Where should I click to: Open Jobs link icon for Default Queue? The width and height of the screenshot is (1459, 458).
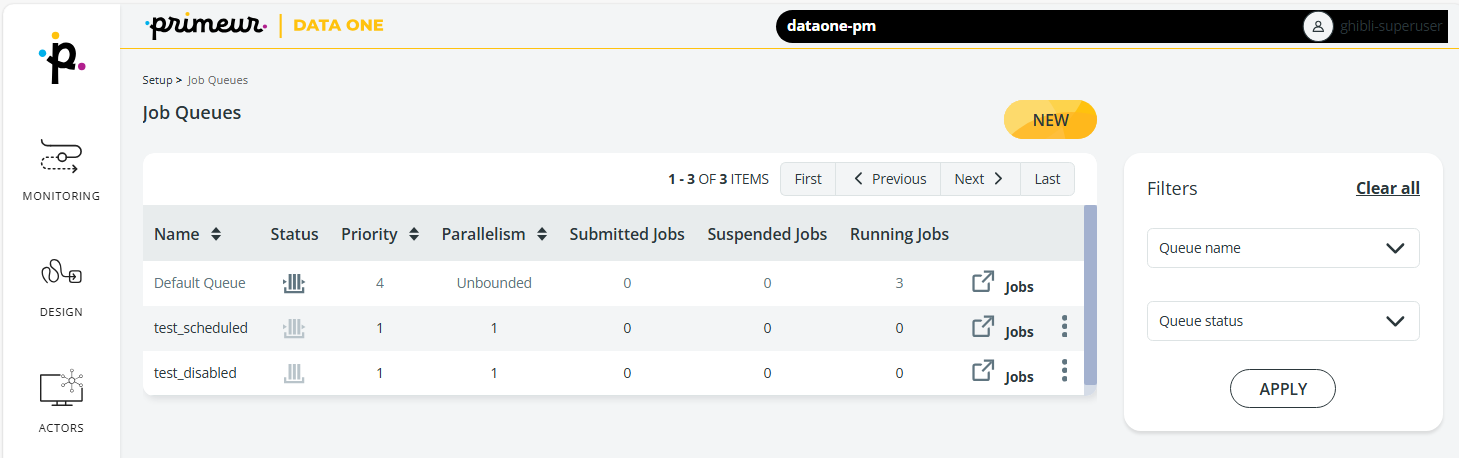pos(983,283)
